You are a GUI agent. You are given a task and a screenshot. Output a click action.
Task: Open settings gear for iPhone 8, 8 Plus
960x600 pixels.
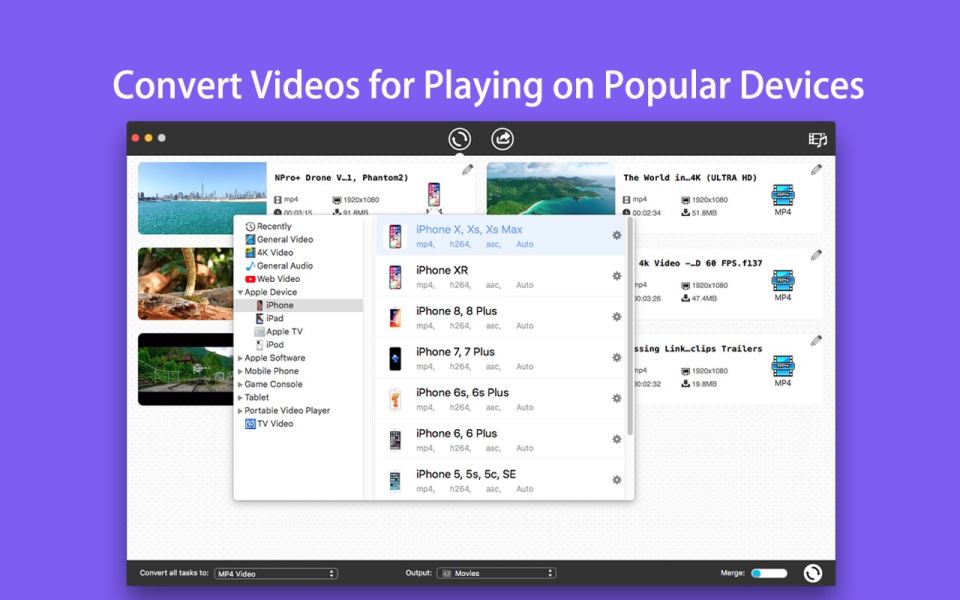(617, 317)
